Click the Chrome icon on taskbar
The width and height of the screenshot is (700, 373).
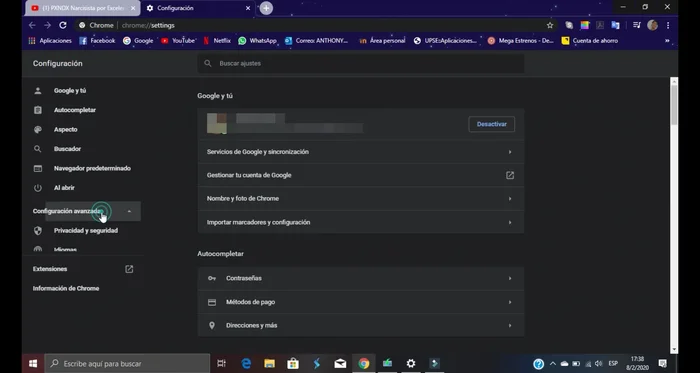(364, 364)
